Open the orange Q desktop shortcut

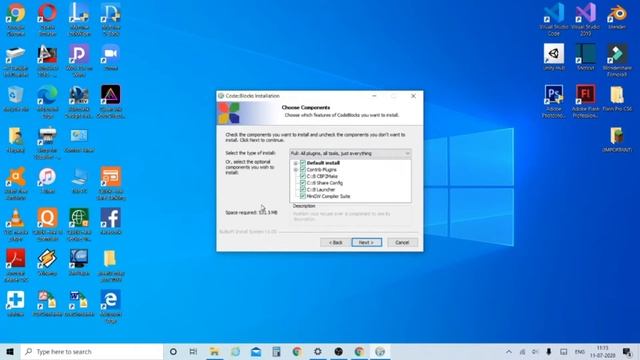(47, 224)
